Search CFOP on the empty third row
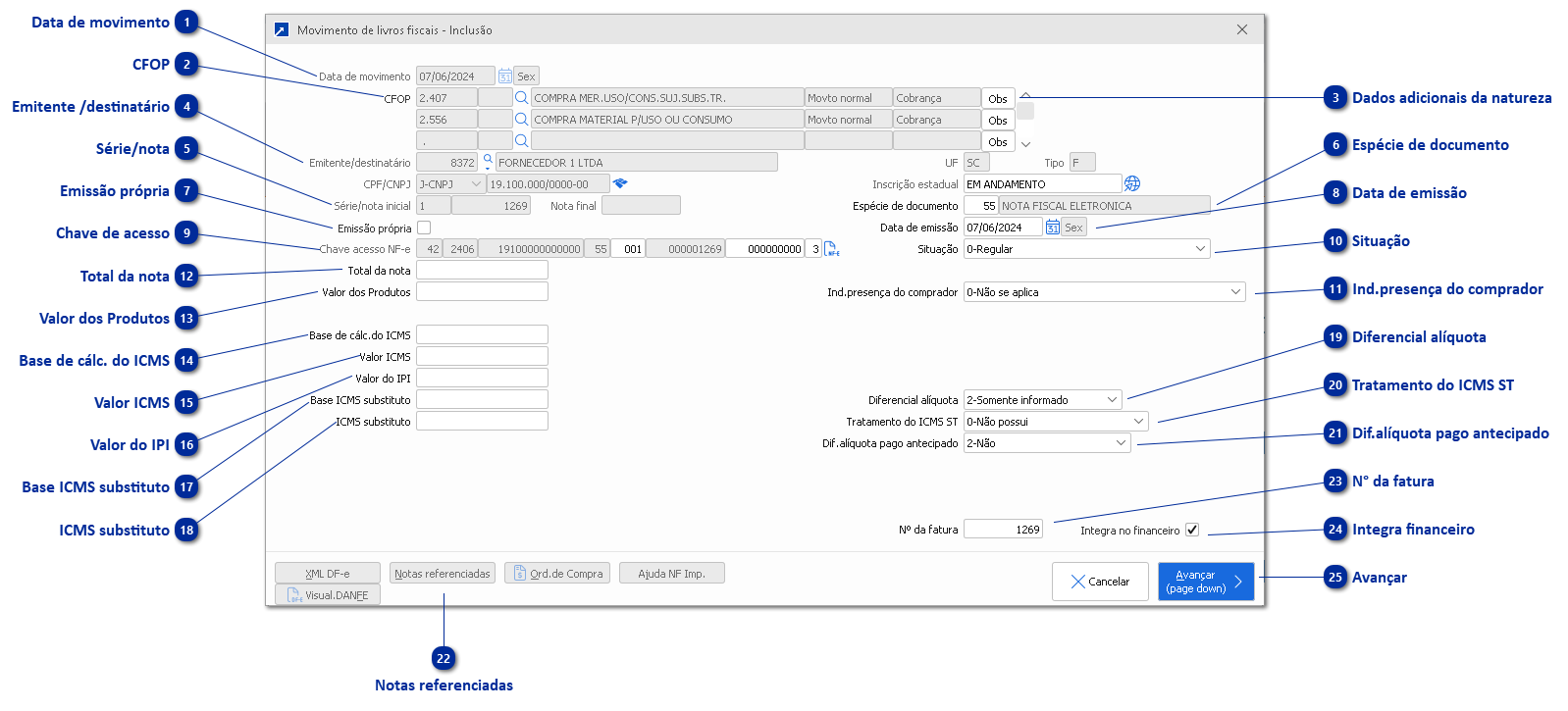This screenshot has width=1568, height=711. 522,141
